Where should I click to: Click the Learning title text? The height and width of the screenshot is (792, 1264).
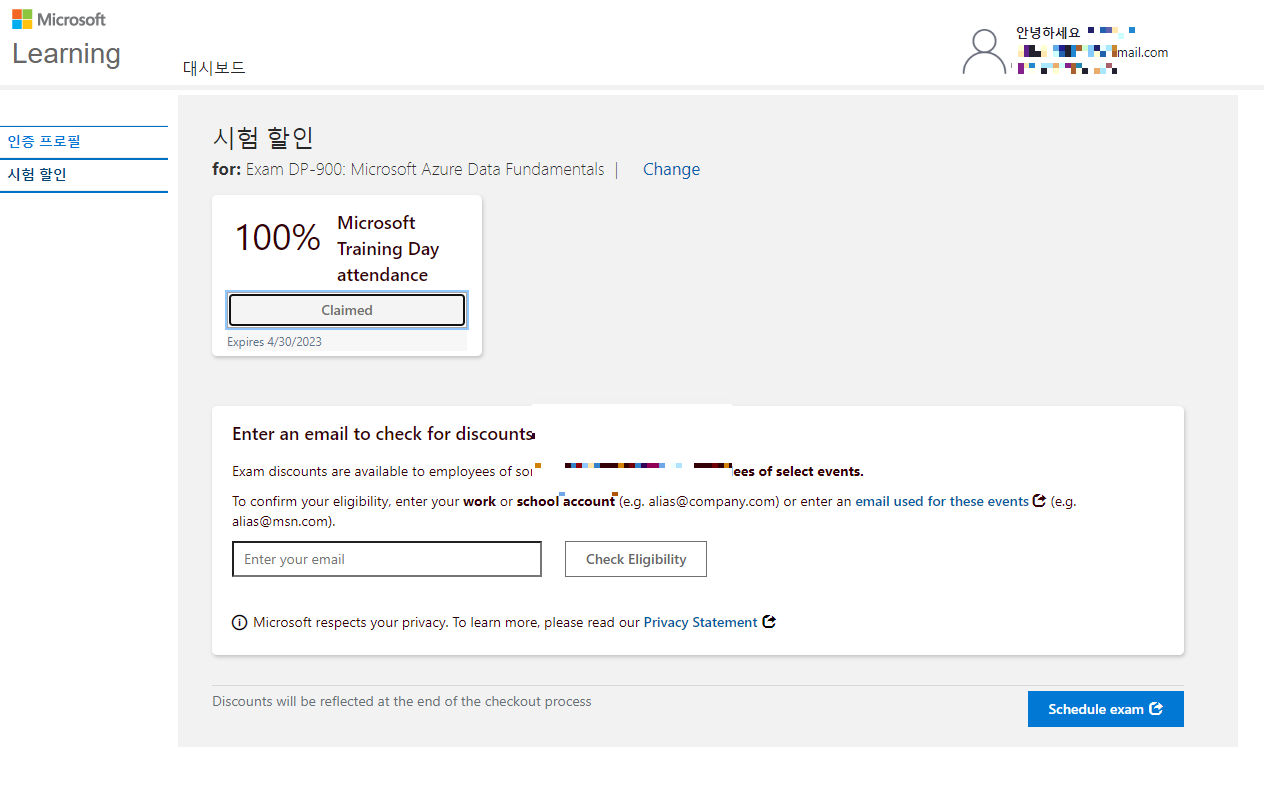[66, 54]
